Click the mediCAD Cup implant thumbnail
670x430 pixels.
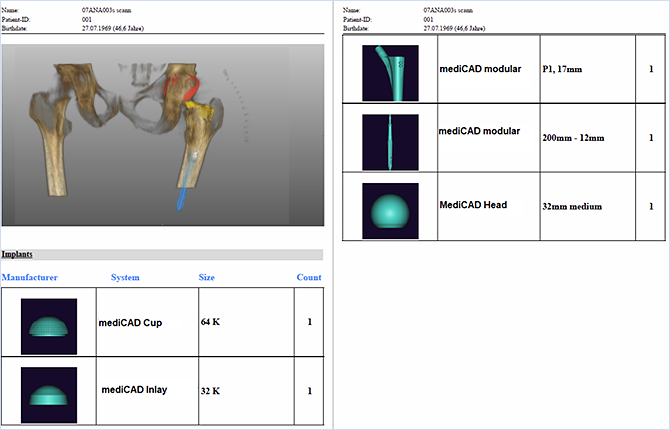tap(49, 327)
